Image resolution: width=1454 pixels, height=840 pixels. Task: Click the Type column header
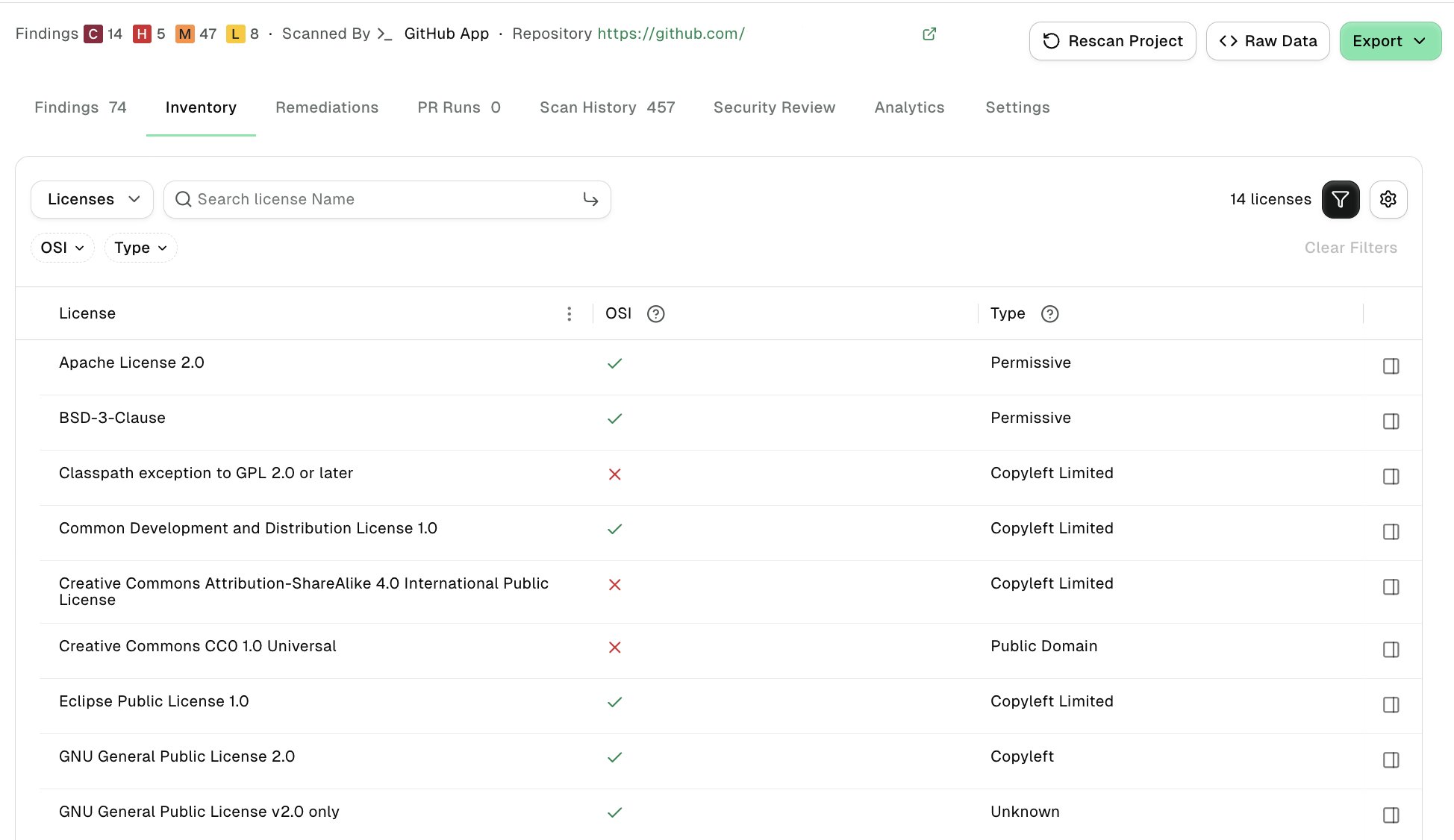[1008, 313]
